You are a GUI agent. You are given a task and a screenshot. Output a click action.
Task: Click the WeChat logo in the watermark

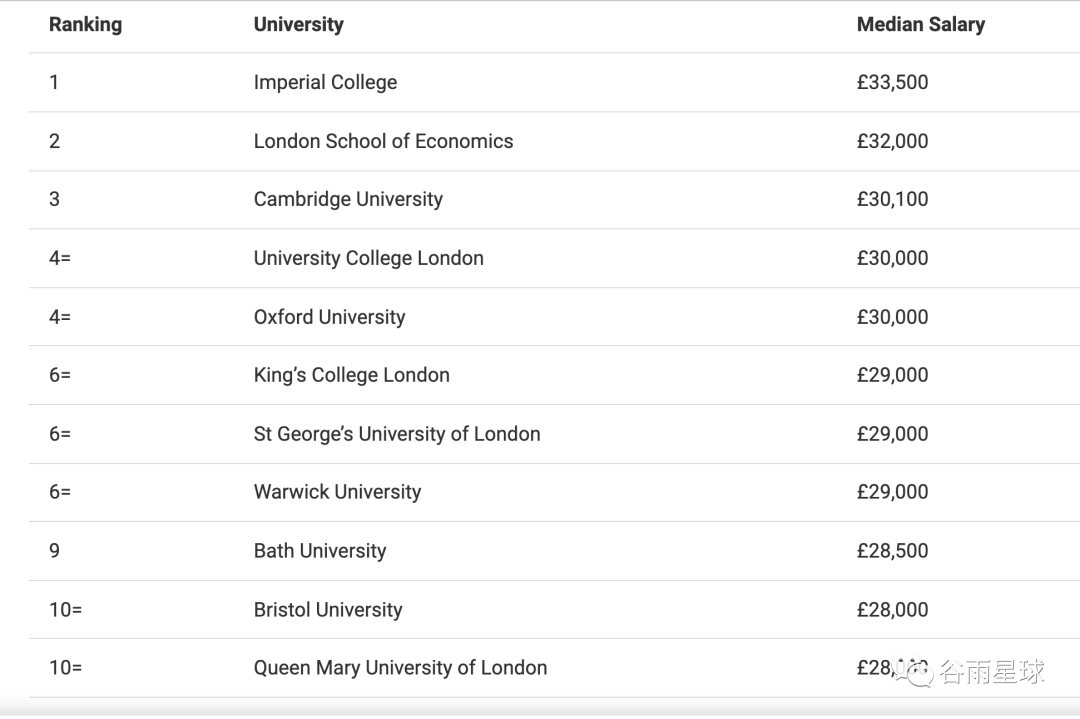tap(915, 672)
